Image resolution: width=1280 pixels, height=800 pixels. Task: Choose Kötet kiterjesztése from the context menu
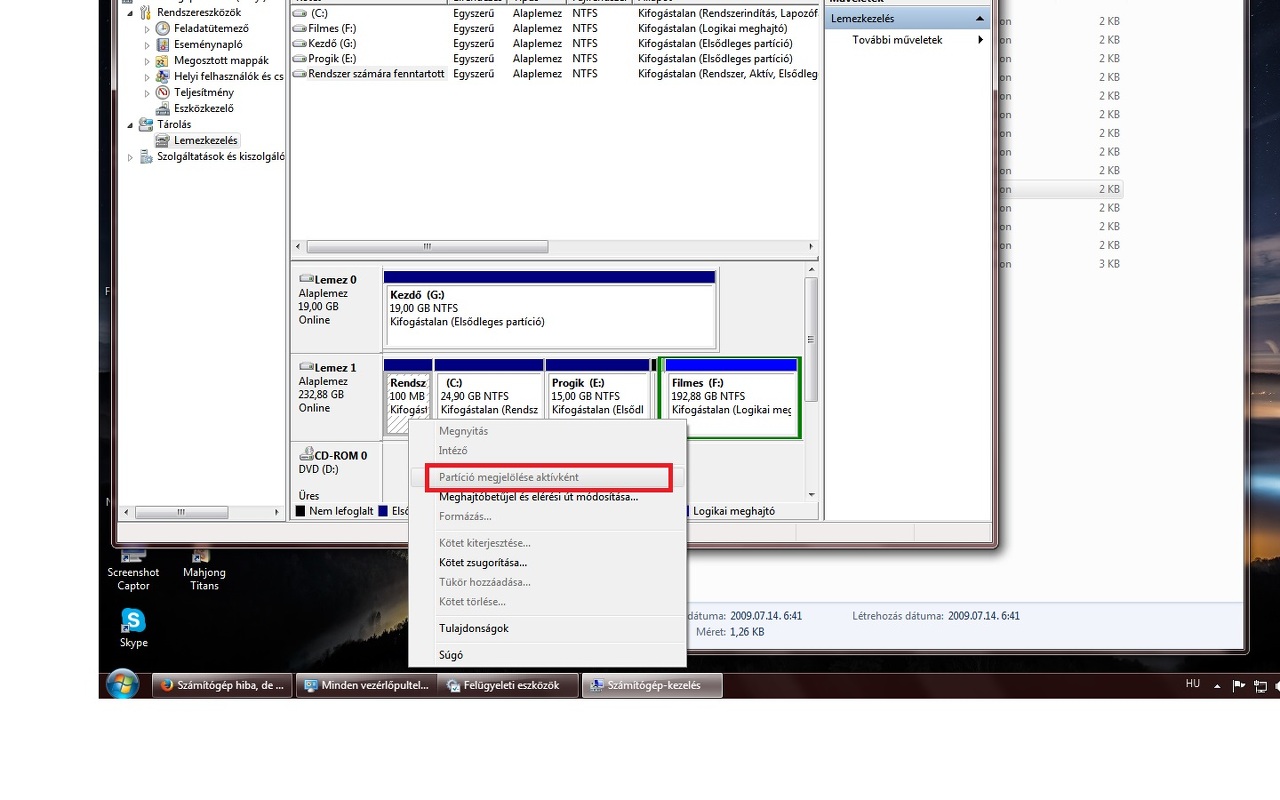[x=547, y=543]
